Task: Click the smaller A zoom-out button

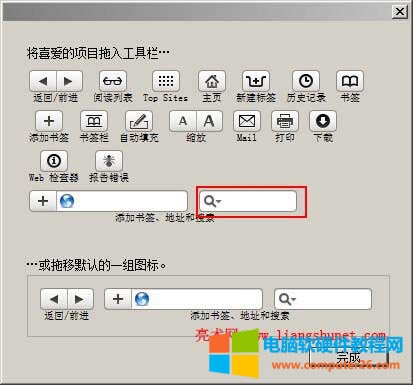Action: pos(183,121)
